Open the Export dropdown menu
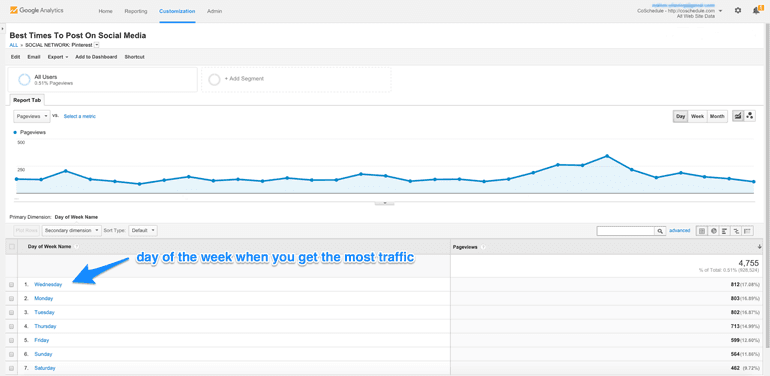Screen dimensions: 770x376 tap(57, 57)
